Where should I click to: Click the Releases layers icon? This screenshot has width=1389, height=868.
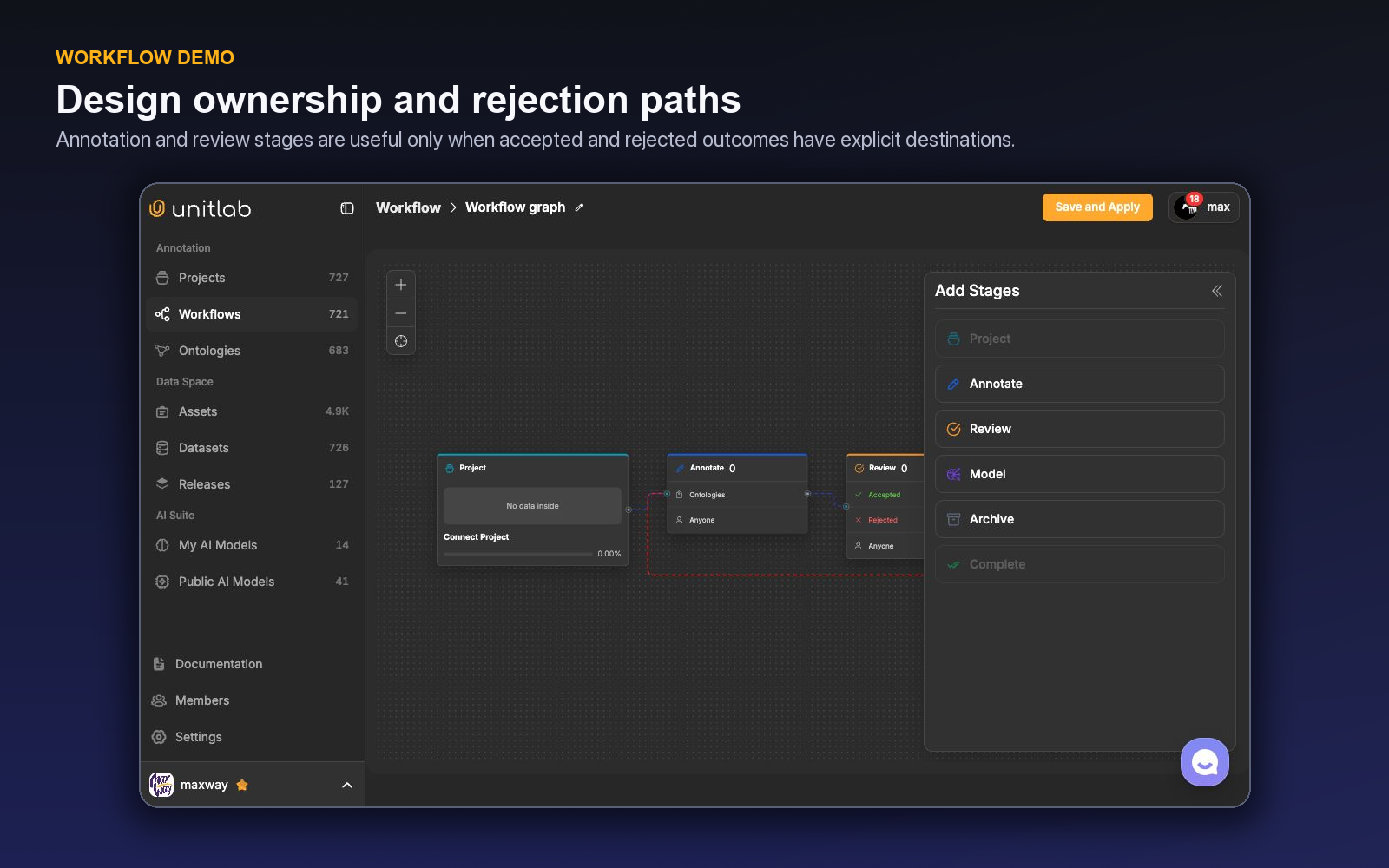(x=162, y=483)
